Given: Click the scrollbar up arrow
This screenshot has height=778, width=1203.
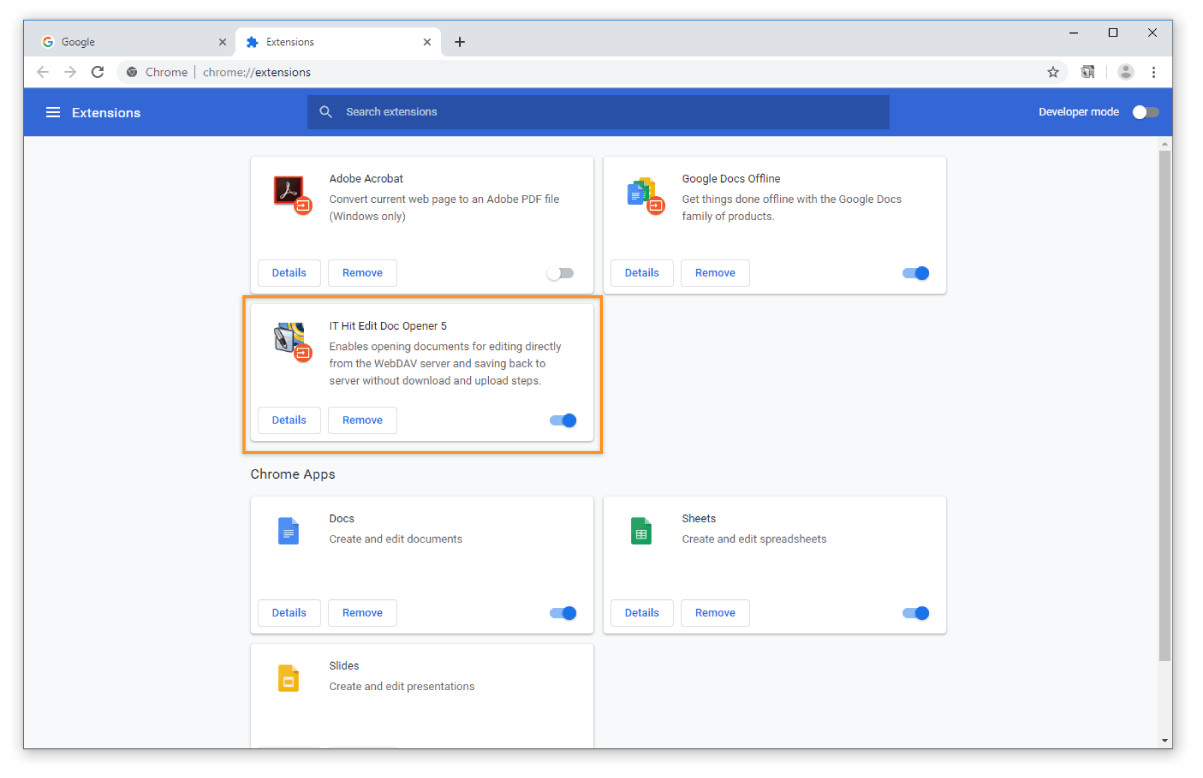Looking at the screenshot, I should [x=1165, y=144].
